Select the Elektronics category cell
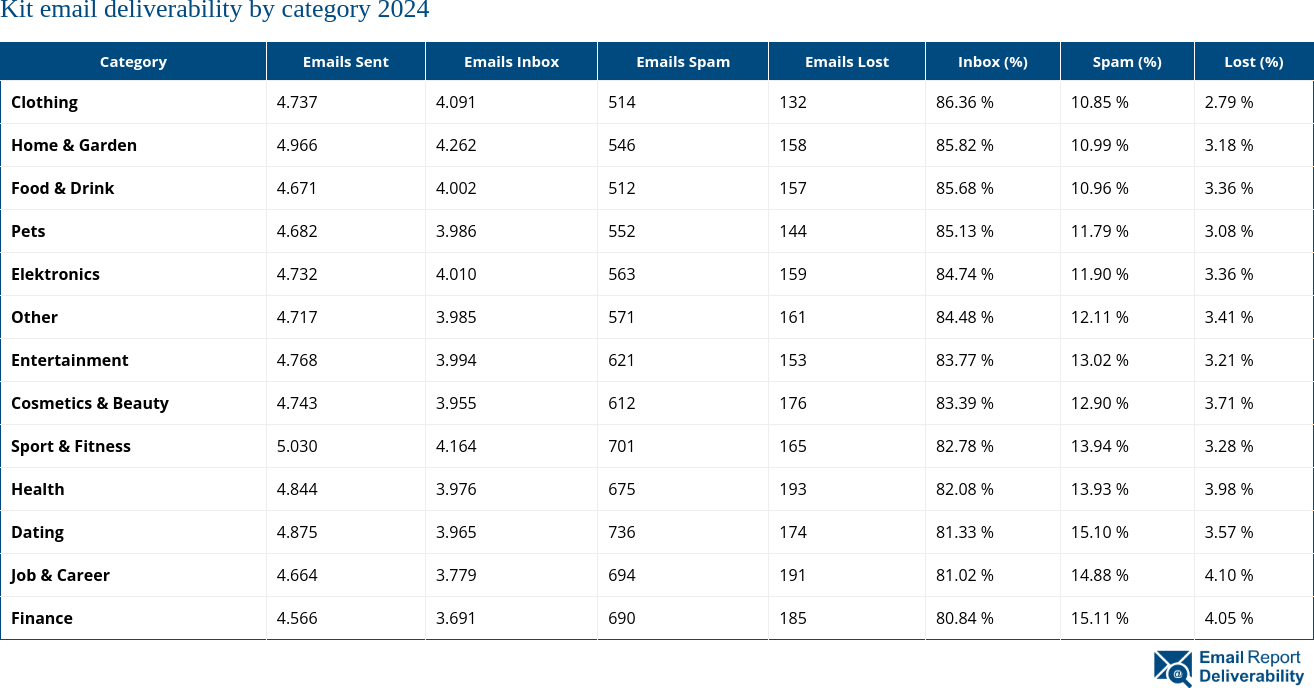The image size is (1314, 688). click(133, 274)
